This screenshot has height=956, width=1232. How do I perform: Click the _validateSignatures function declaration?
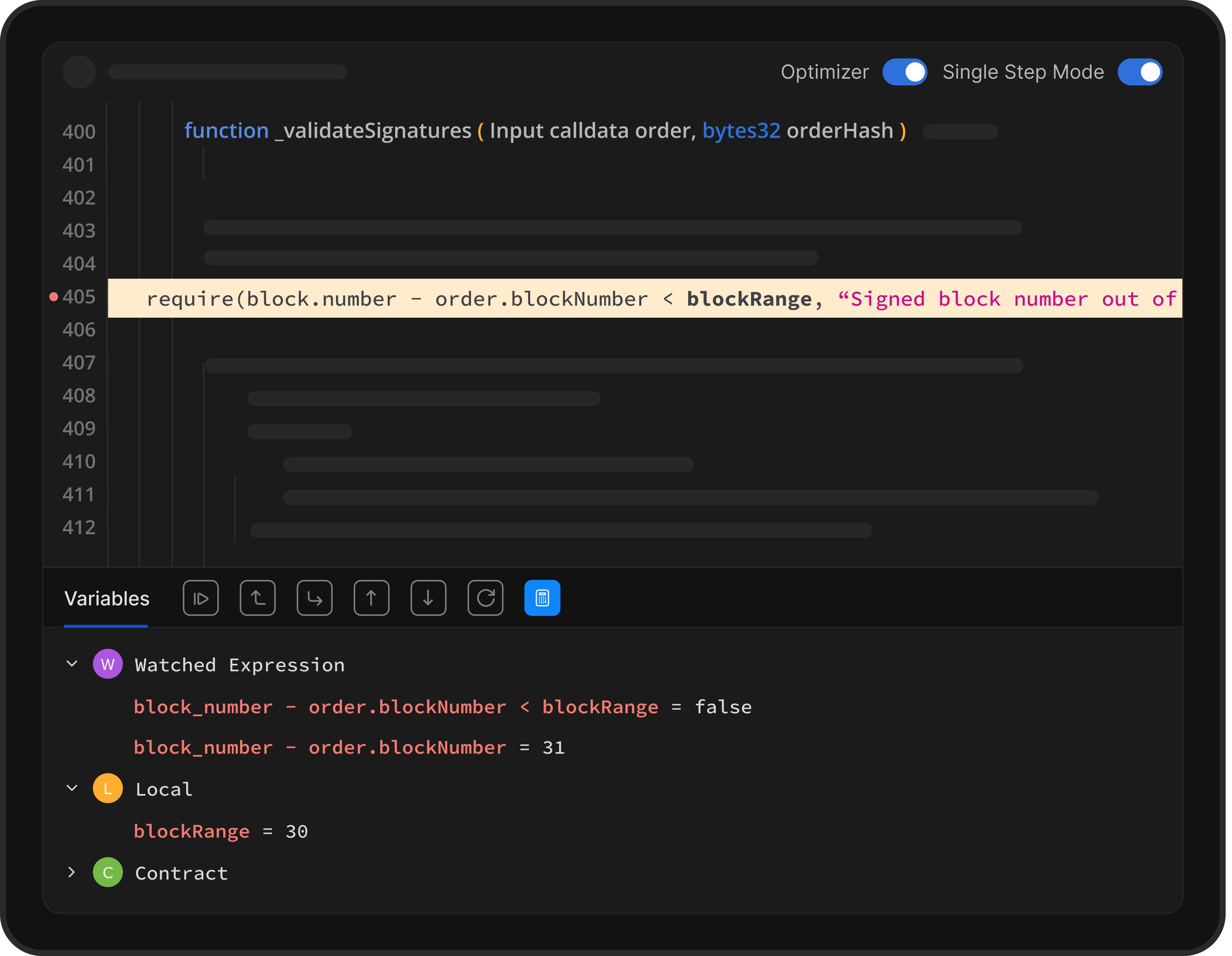pyautogui.click(x=545, y=131)
